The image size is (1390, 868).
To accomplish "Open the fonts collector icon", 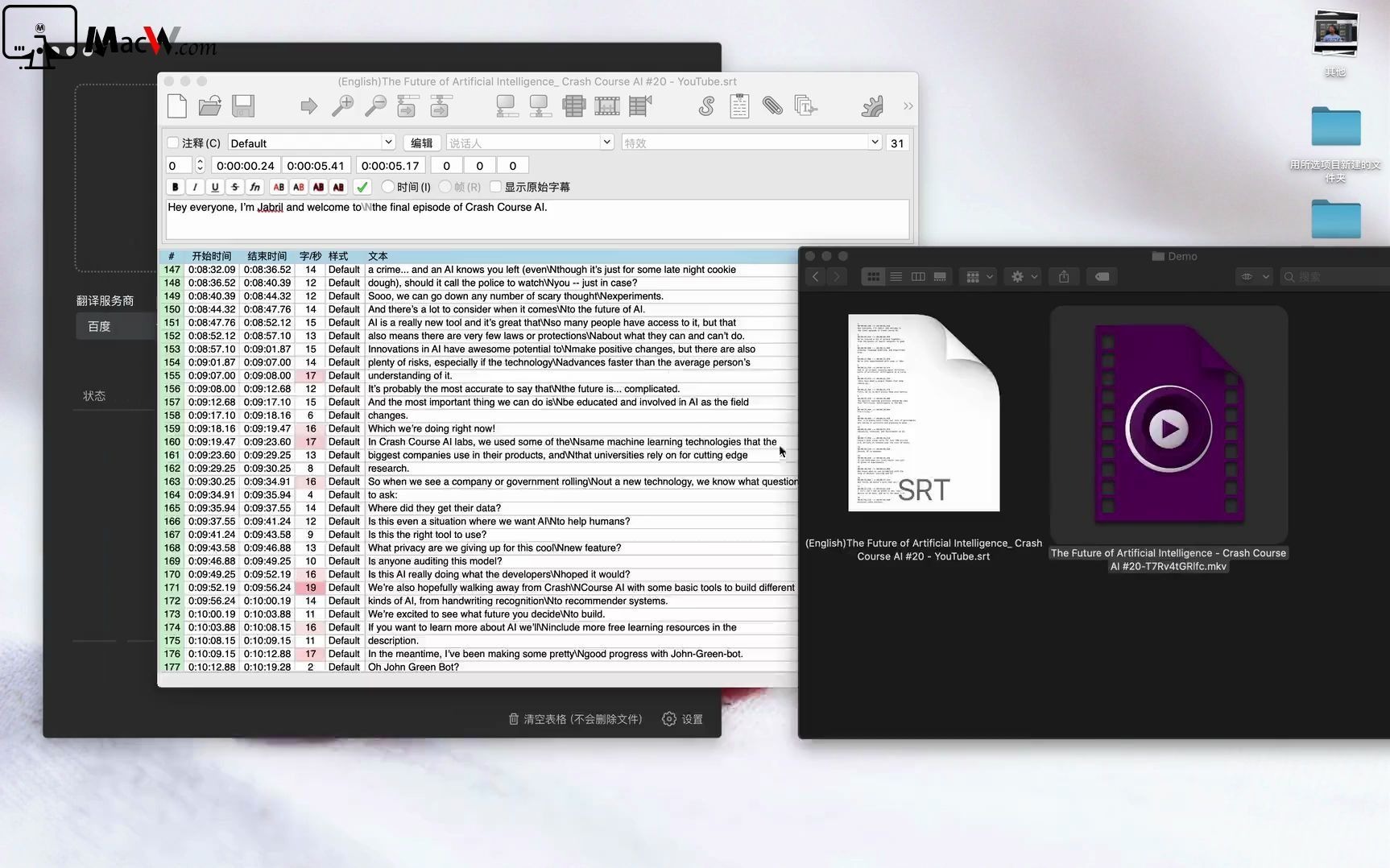I will [805, 106].
